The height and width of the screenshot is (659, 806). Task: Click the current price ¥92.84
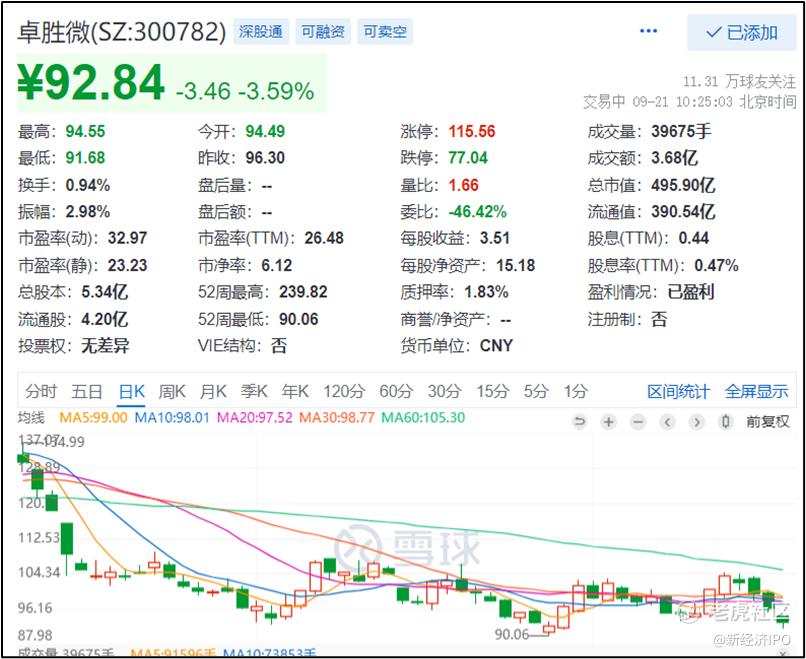(x=91, y=83)
